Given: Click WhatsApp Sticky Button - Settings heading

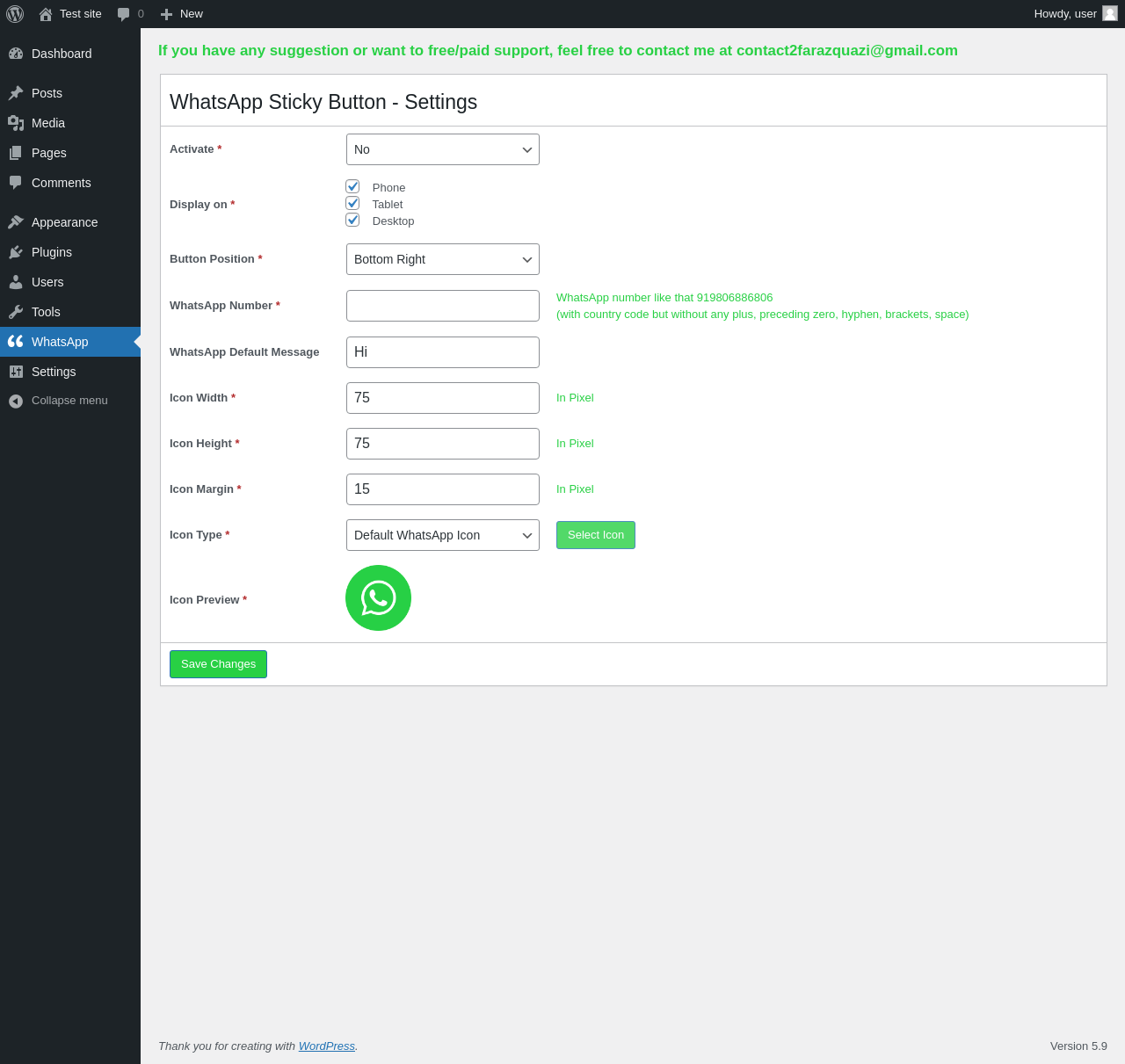Looking at the screenshot, I should click(323, 102).
